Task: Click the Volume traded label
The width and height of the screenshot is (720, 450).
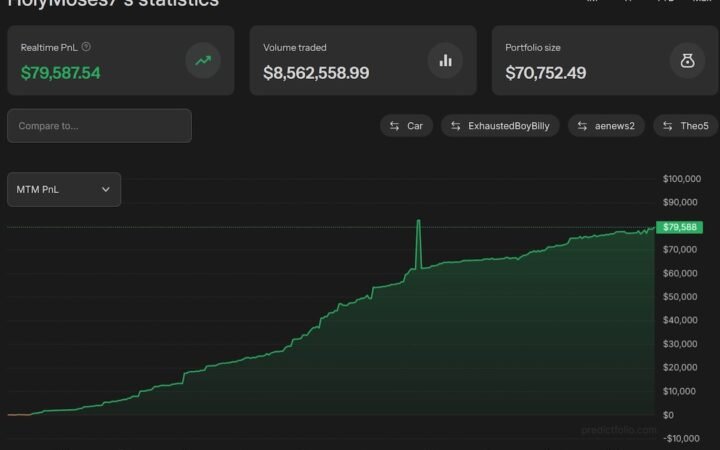Action: (295, 47)
